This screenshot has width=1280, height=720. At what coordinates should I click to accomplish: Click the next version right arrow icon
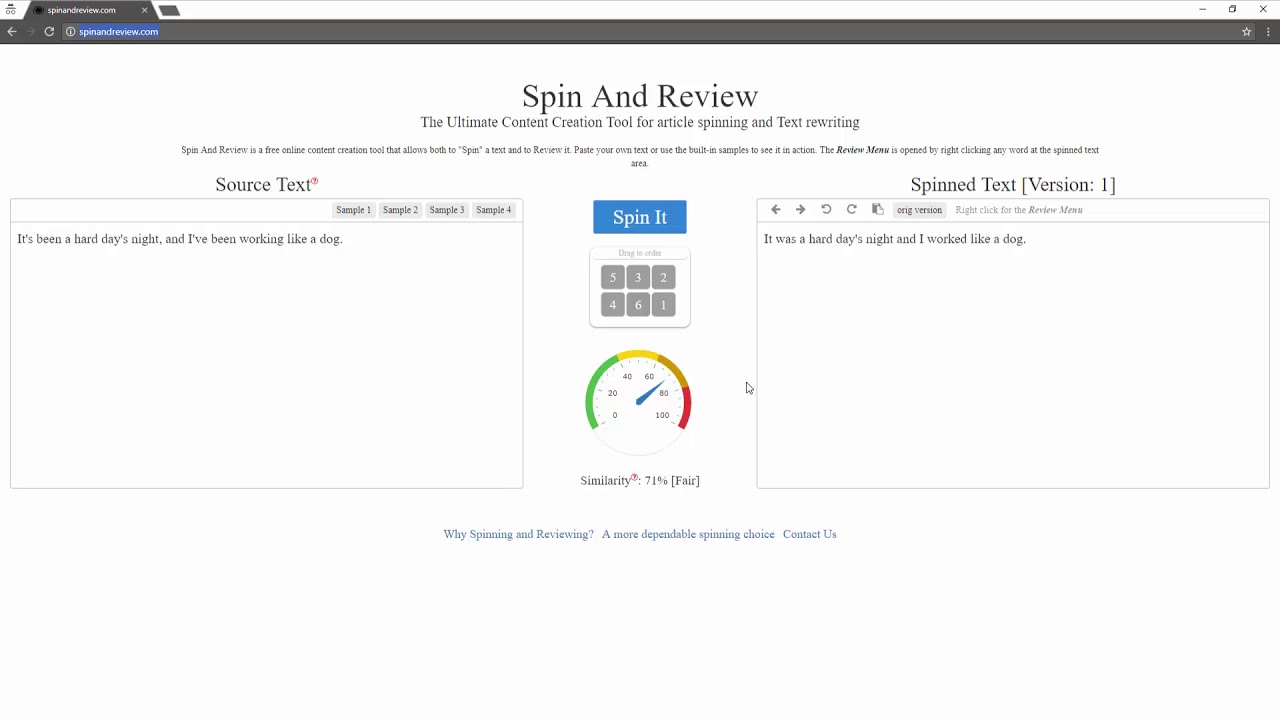pyautogui.click(x=800, y=210)
